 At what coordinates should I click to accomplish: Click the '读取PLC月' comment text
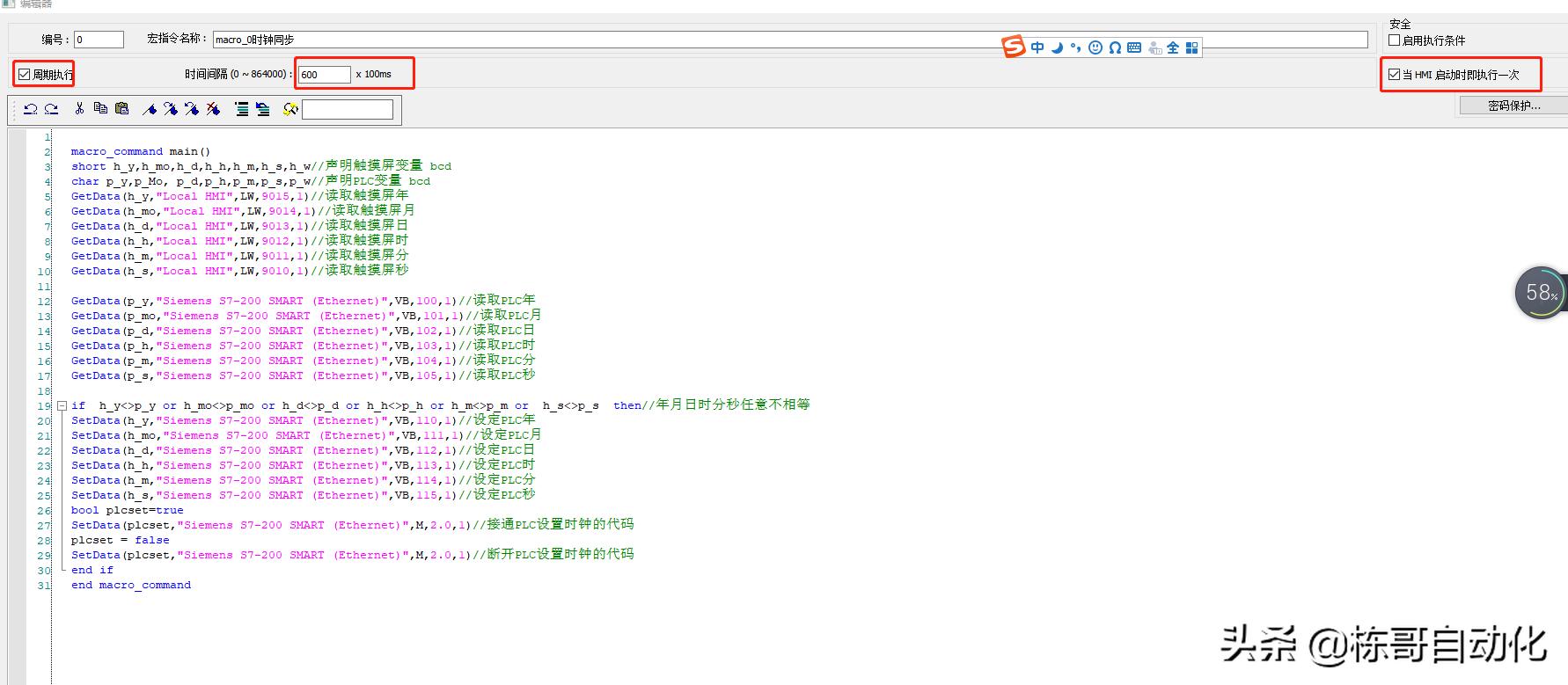[507, 315]
